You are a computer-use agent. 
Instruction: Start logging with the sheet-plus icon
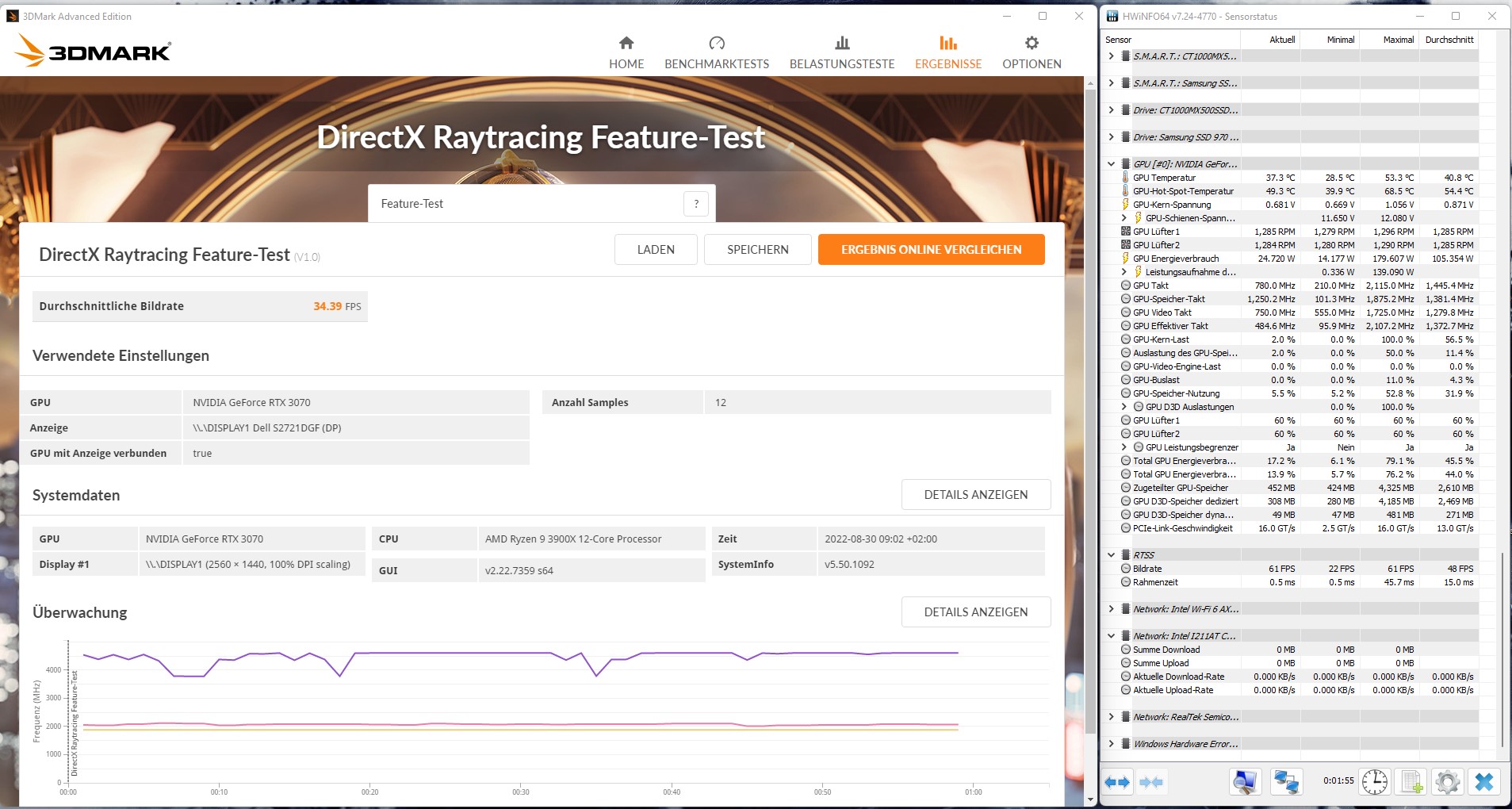(1411, 782)
